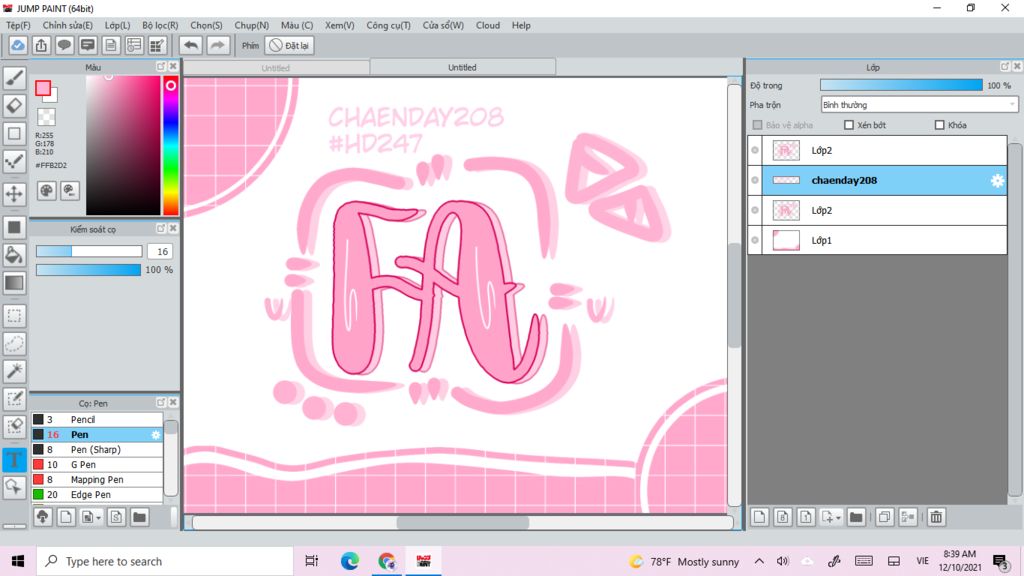The image size is (1024, 576).
Task: Select the Brush tool in the left toolbar
Action: pos(14,78)
